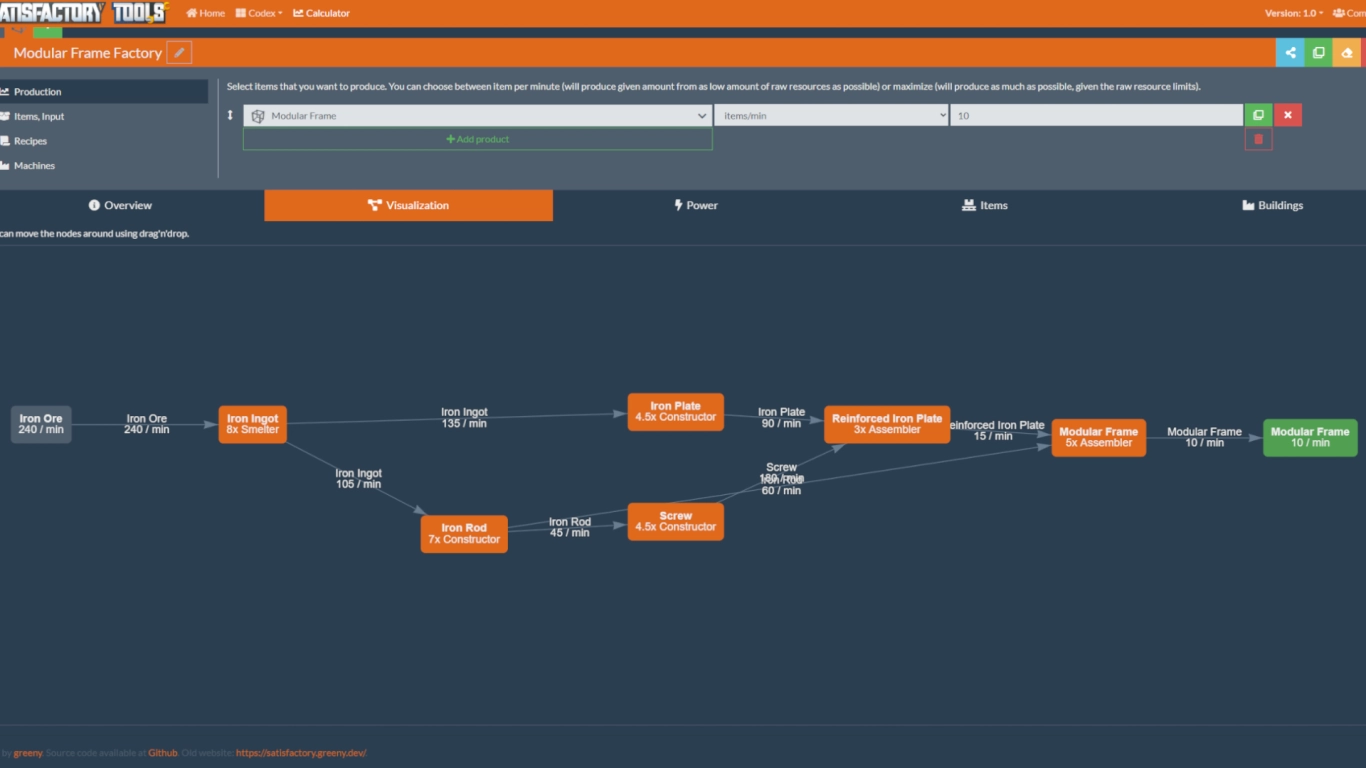Switch to the Power tab
Viewport: 1366px width, 768px height.
point(696,205)
